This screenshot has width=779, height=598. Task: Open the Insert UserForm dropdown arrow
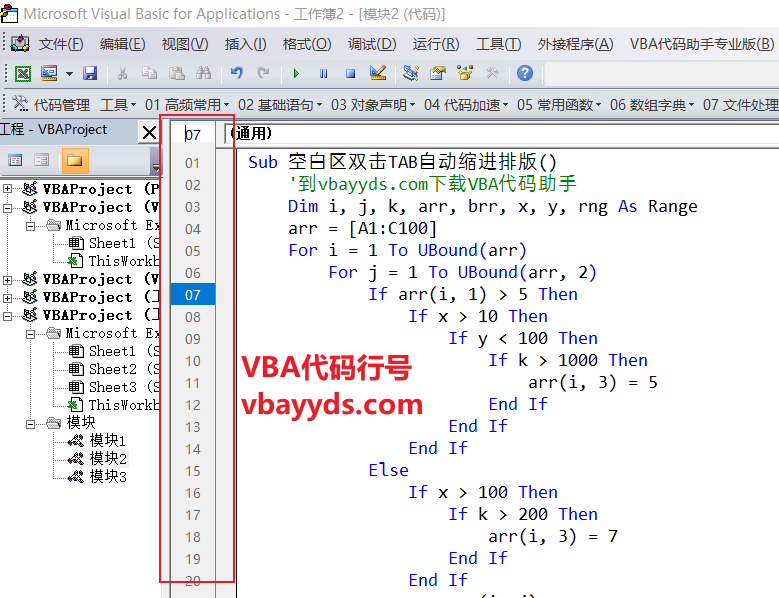70,74
